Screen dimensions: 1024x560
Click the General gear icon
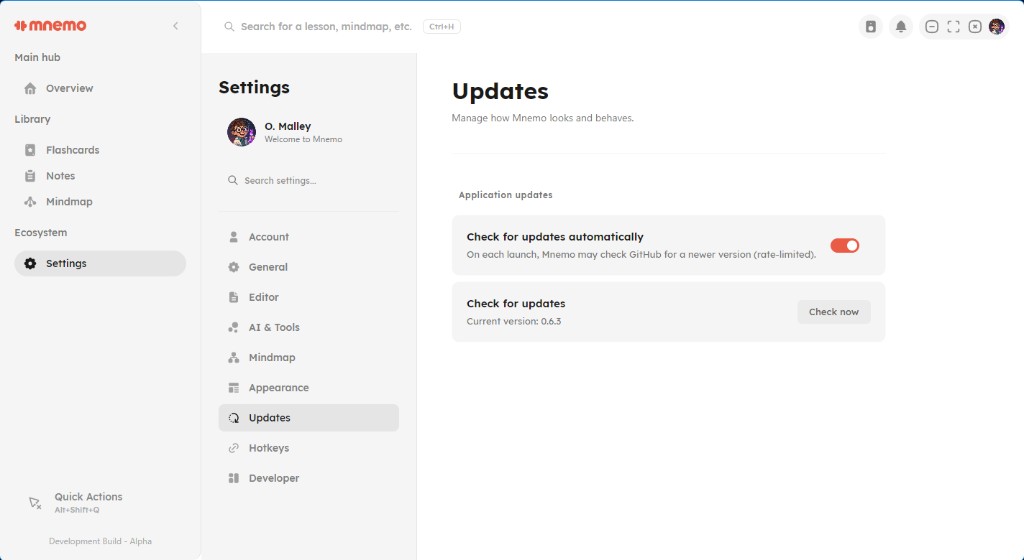[234, 267]
